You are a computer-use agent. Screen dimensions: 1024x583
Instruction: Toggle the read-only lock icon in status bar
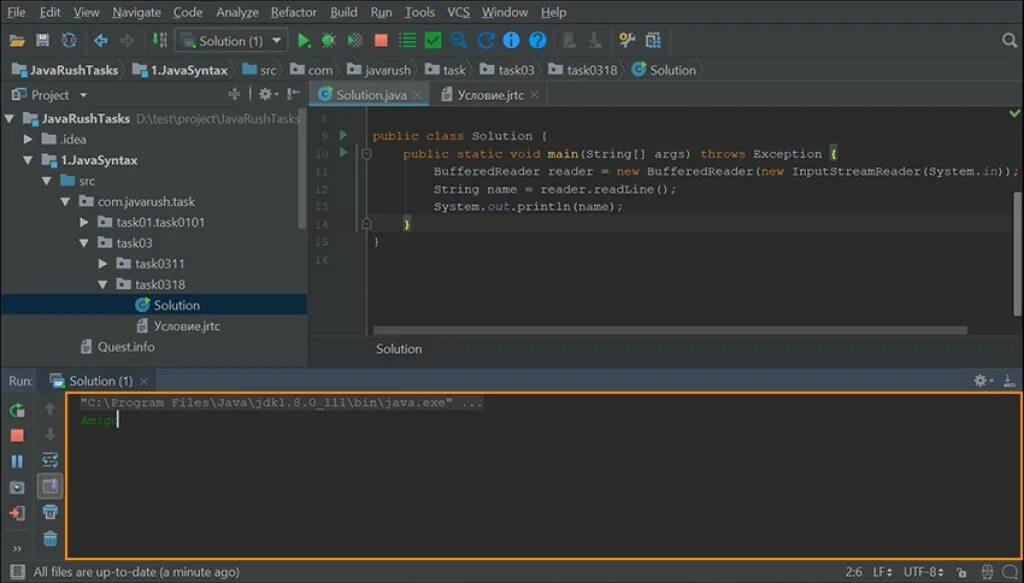(961, 572)
